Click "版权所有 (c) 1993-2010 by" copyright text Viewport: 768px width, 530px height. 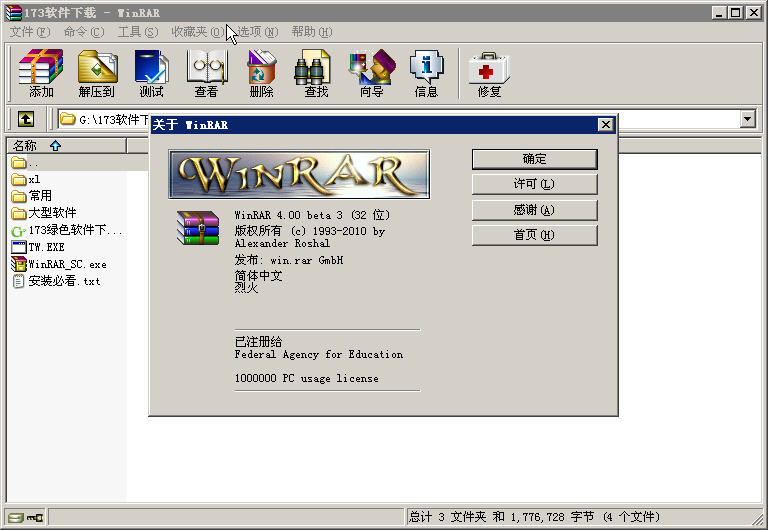tap(310, 231)
